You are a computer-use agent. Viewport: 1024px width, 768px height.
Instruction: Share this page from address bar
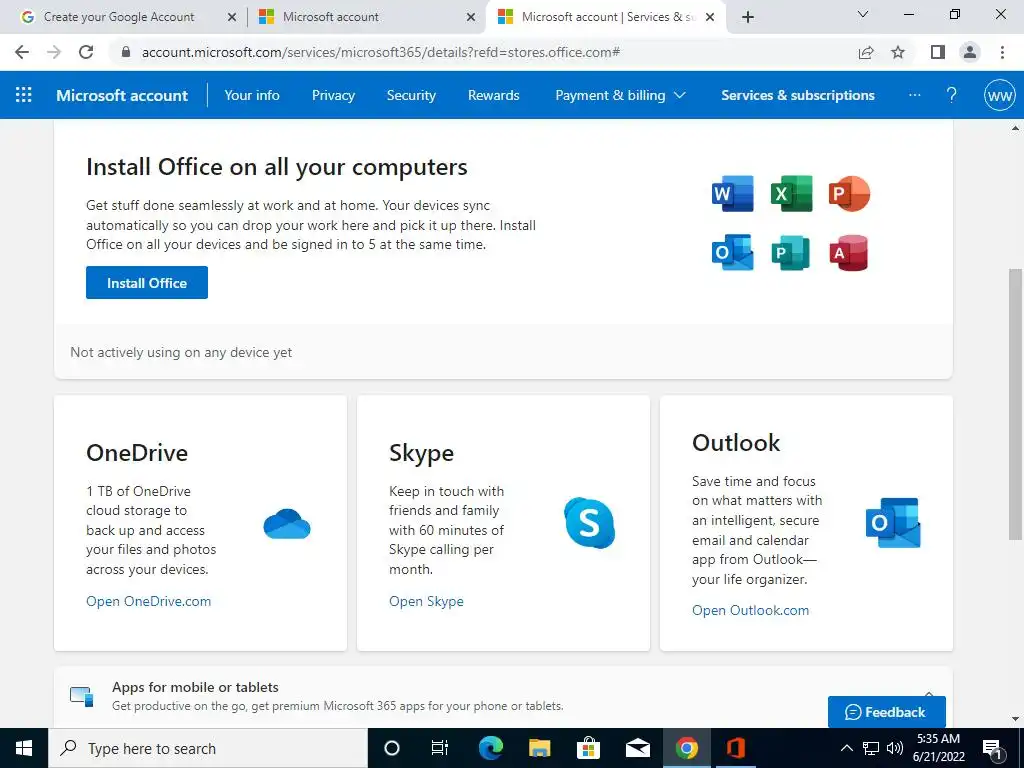click(866, 52)
